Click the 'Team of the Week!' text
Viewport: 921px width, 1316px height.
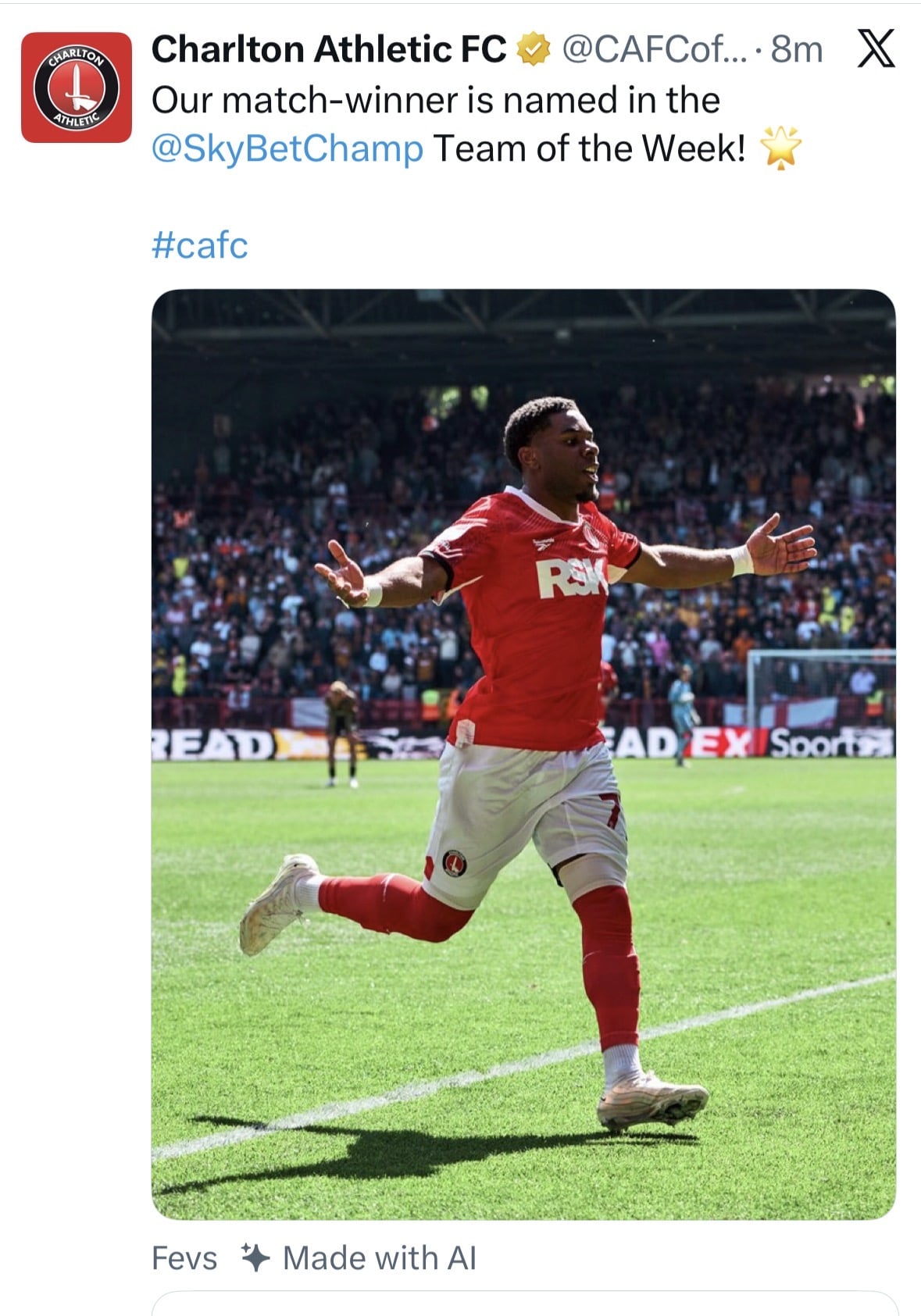tap(590, 148)
